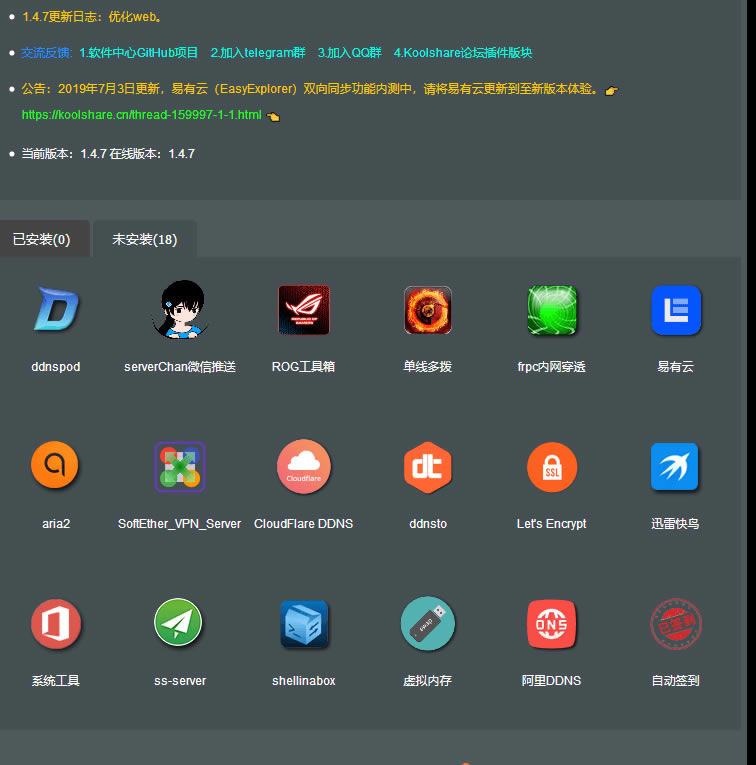Click the 阿里DDNS plugin label
This screenshot has height=765, width=756.
point(551,681)
